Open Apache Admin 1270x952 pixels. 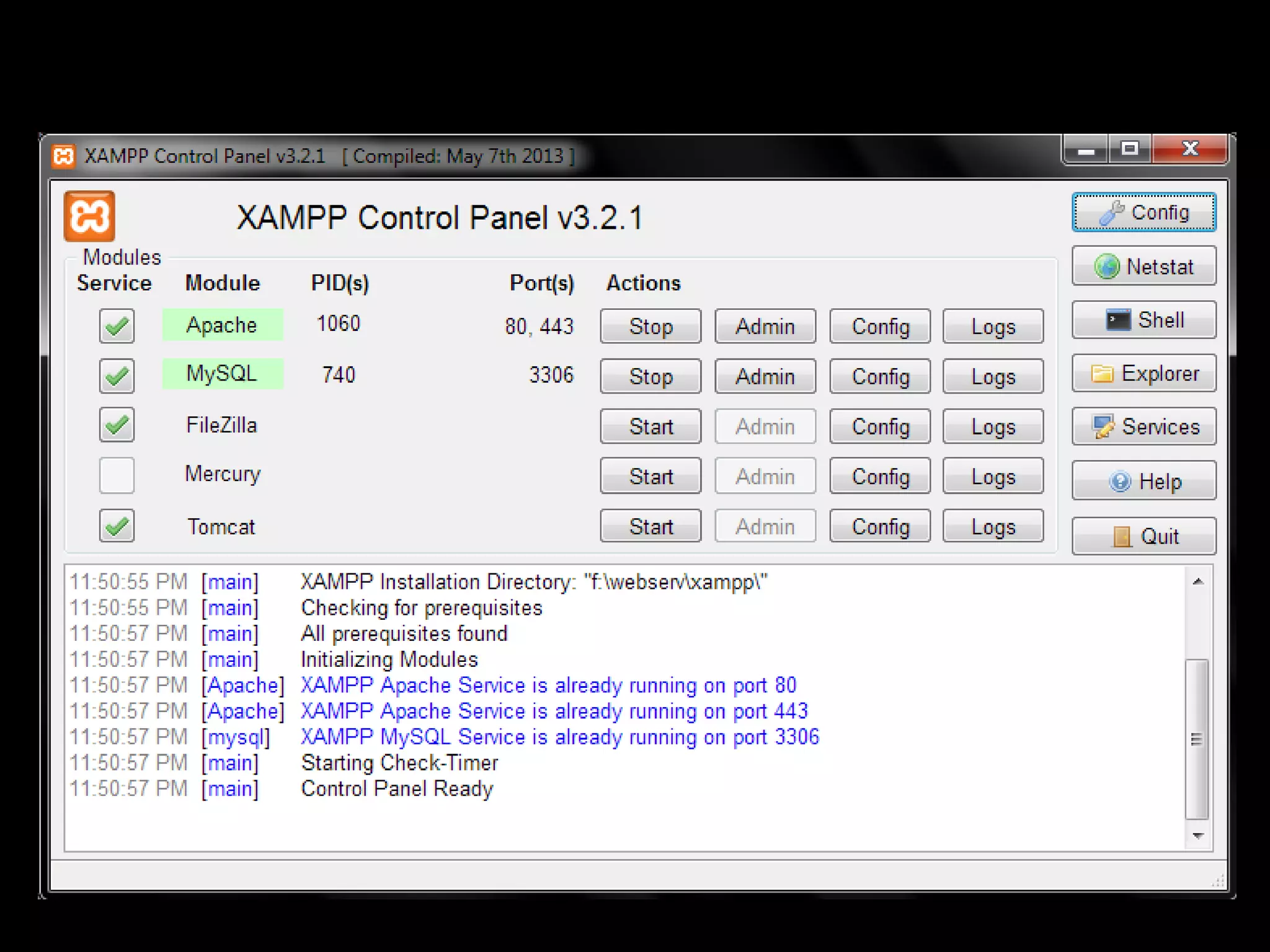[x=765, y=326]
